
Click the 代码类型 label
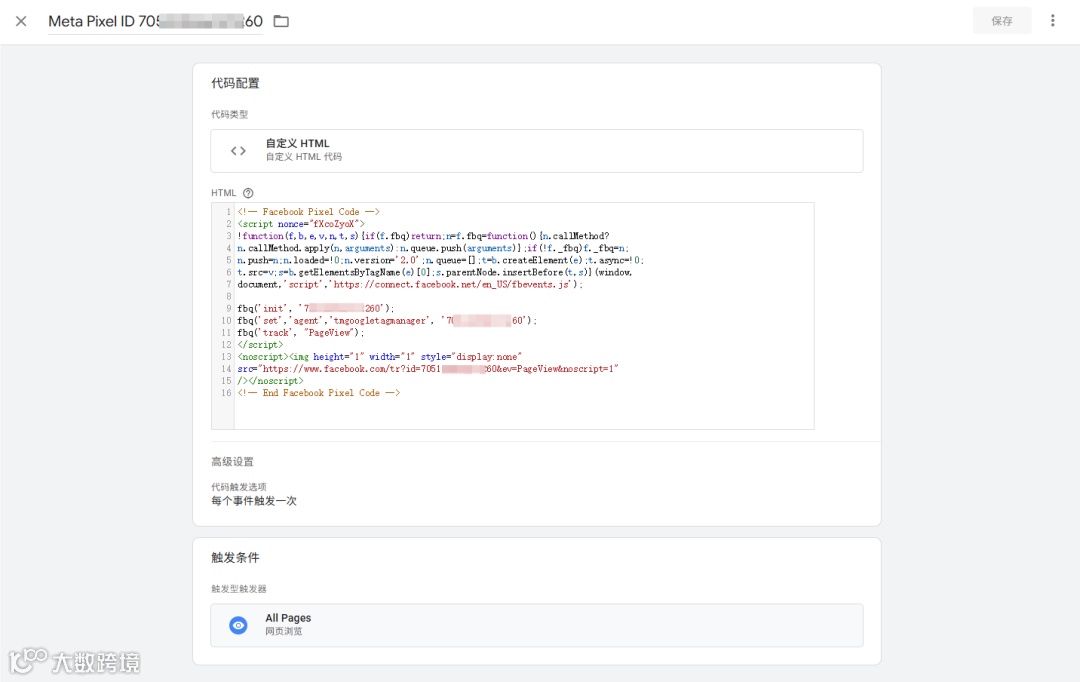[229, 114]
